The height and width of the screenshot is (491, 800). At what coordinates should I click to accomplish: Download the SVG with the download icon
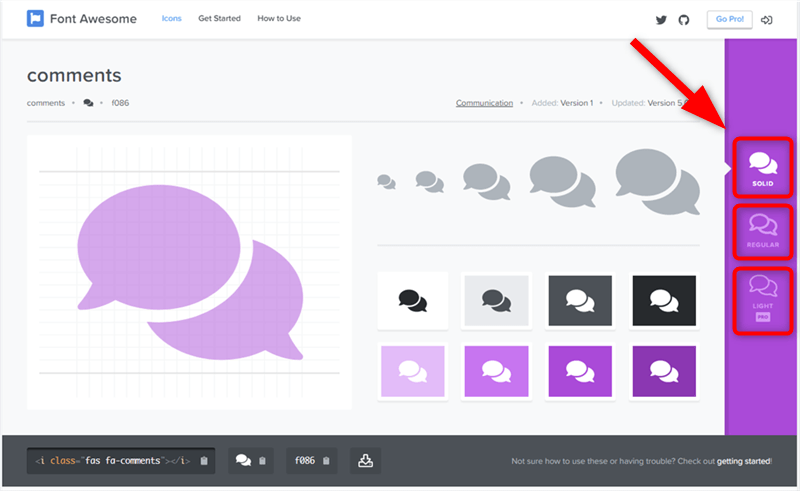(365, 460)
